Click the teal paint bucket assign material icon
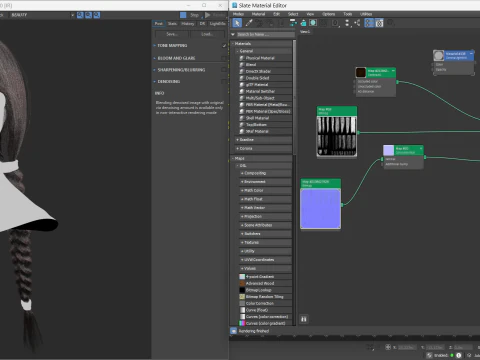Image resolution: width=480 pixels, height=360 pixels. (303, 23)
